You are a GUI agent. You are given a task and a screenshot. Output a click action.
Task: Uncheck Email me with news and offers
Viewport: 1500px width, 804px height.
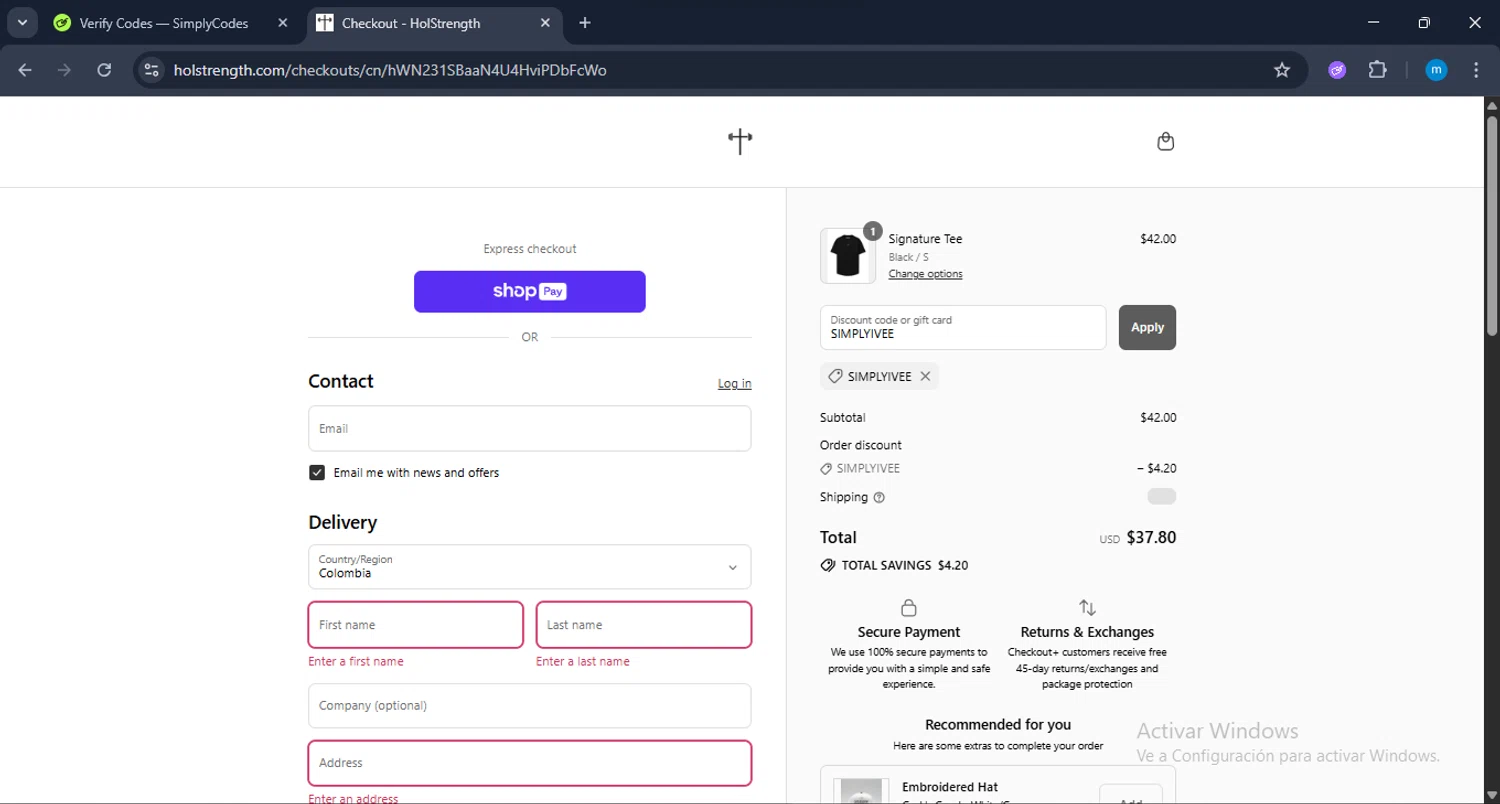click(317, 473)
